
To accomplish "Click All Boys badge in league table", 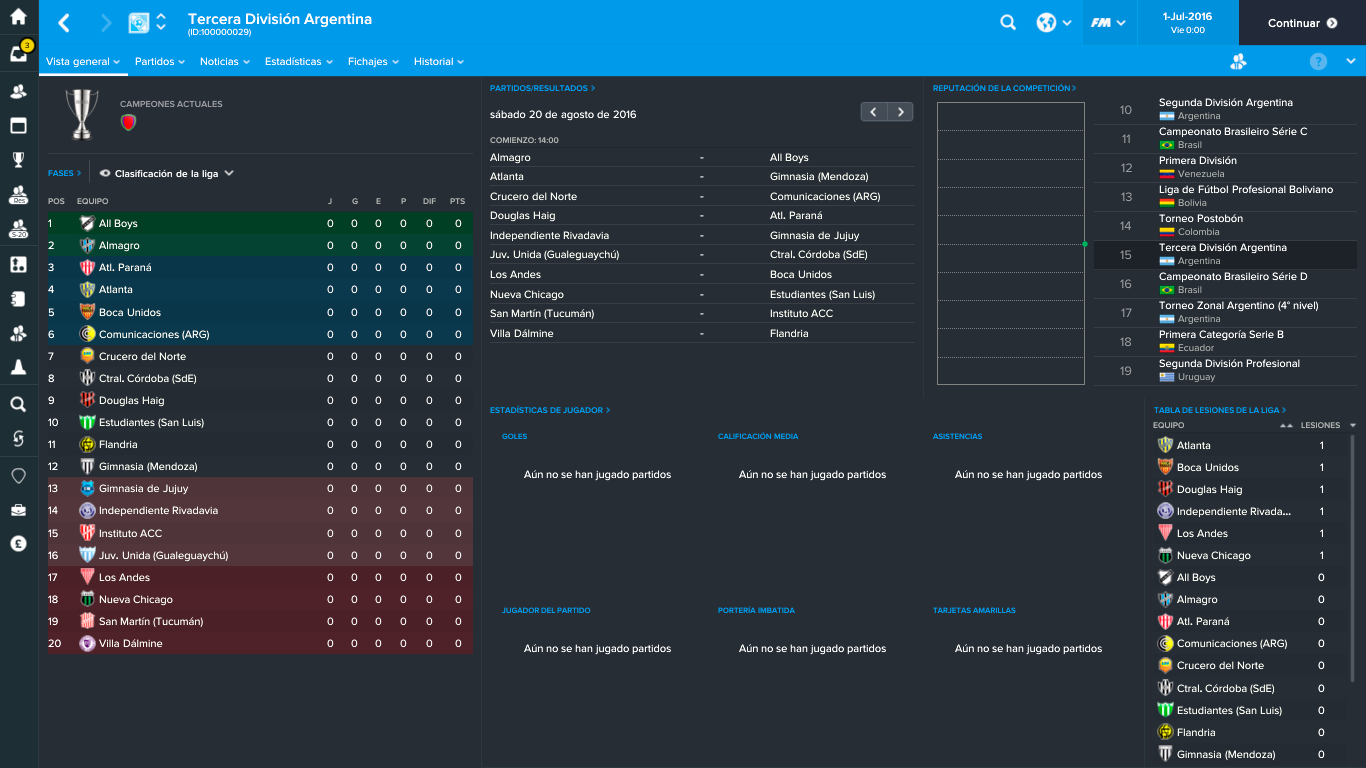I will pyautogui.click(x=87, y=223).
